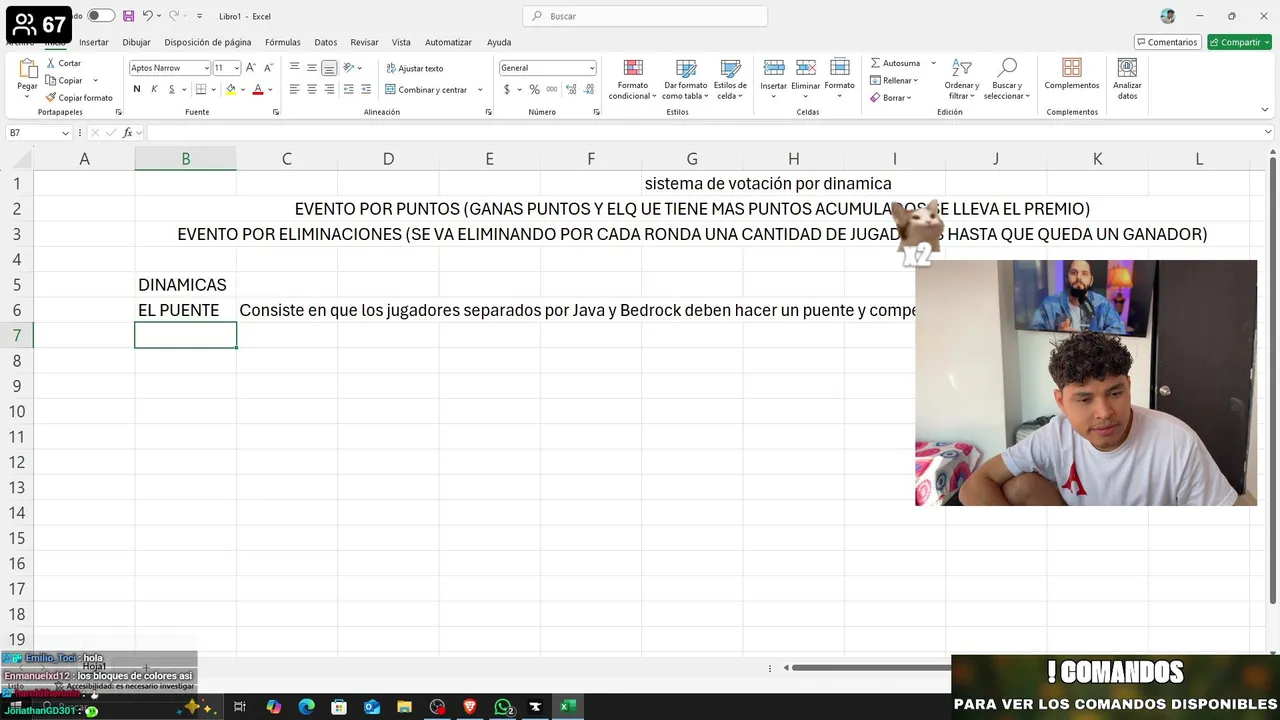The image size is (1280, 720).
Task: Increase font size with the large A
Action: coord(251,68)
